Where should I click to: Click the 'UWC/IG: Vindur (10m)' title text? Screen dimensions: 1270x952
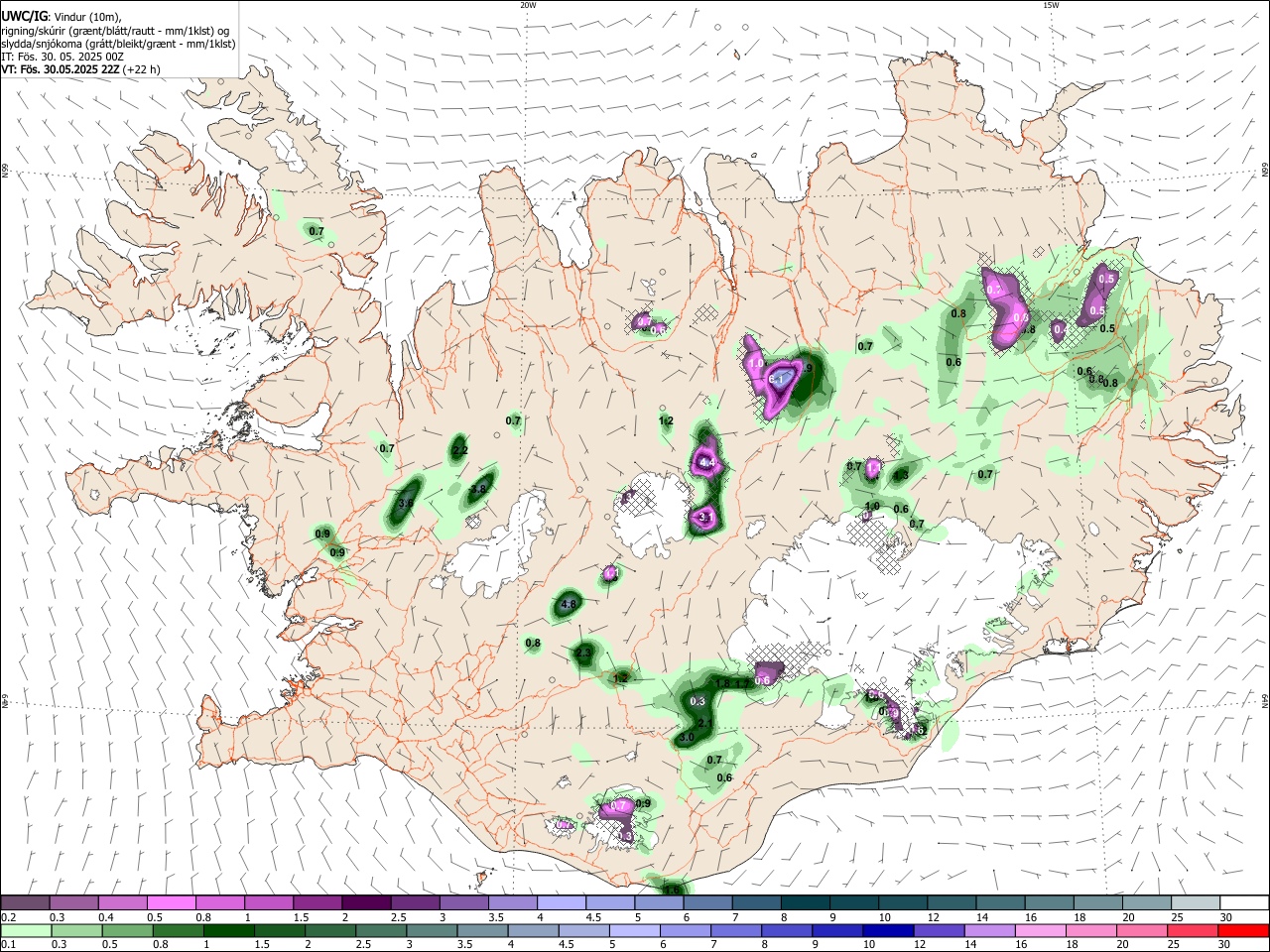(62, 17)
